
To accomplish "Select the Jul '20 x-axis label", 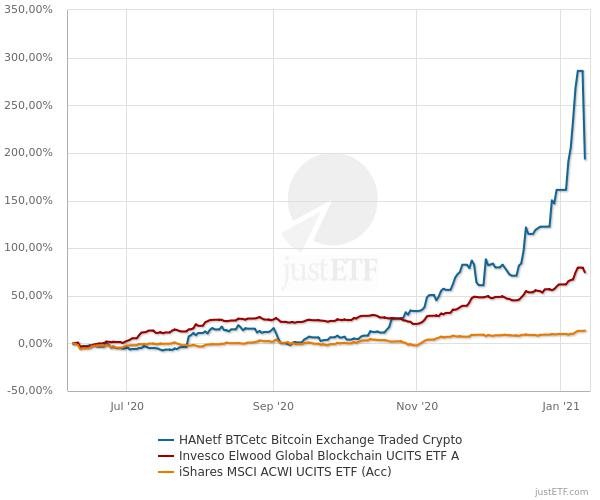I will (127, 407).
